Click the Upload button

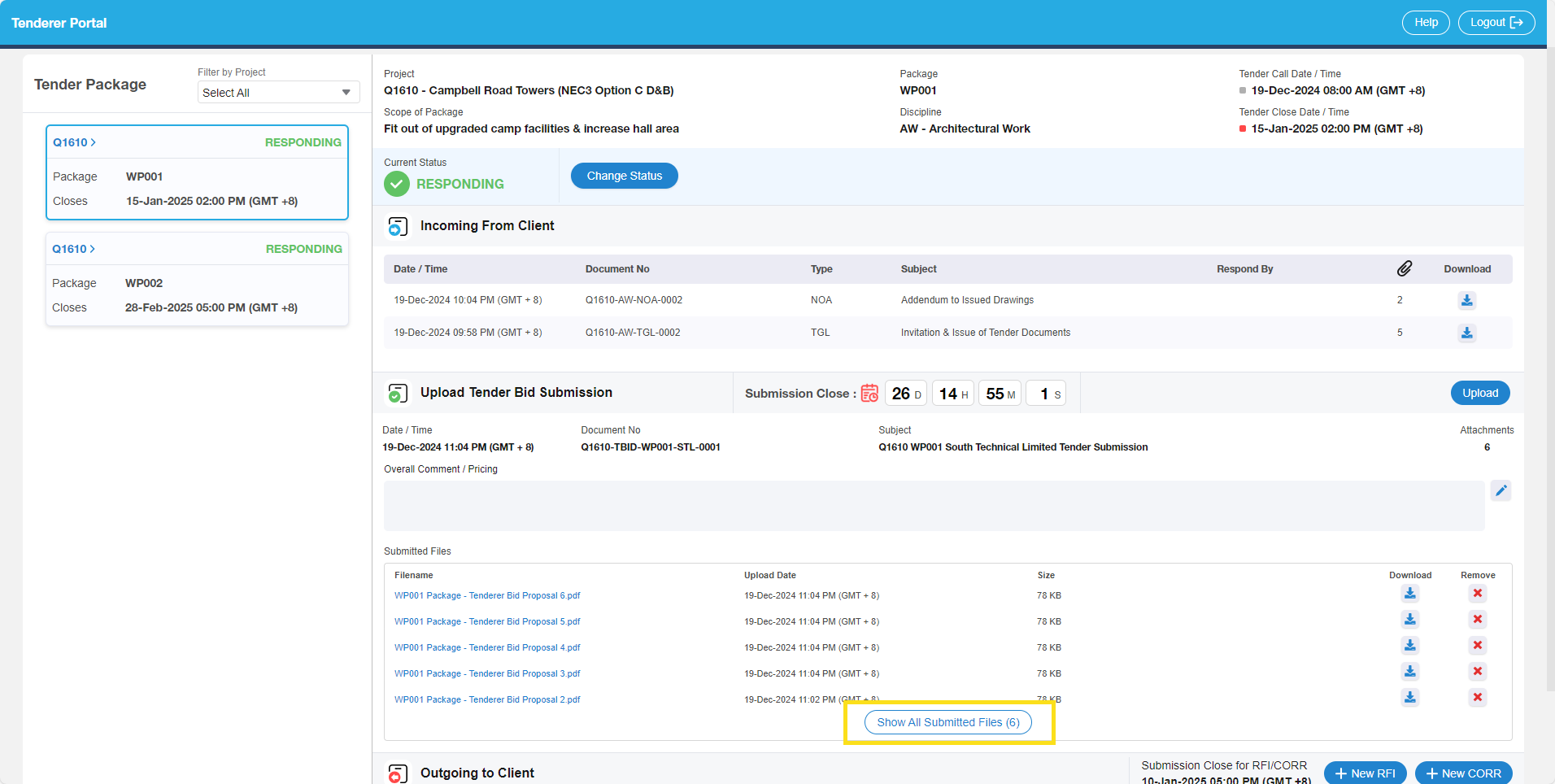click(1480, 393)
